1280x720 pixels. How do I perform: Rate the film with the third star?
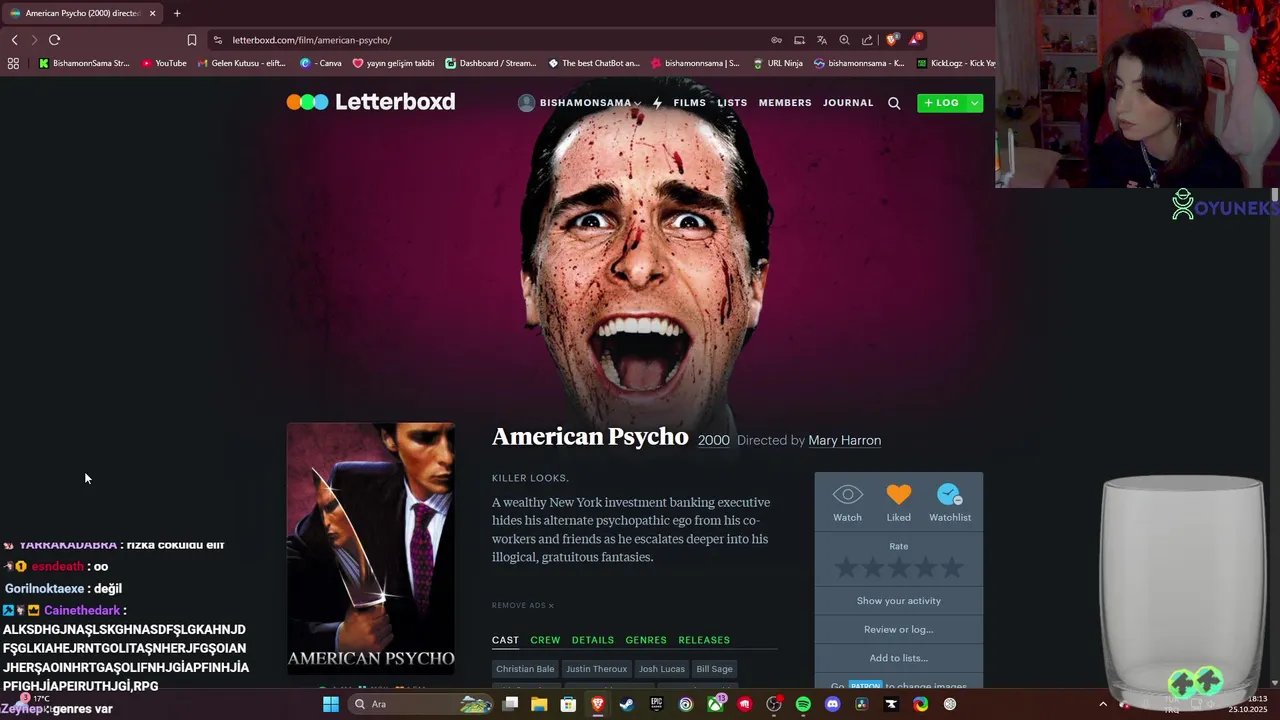pos(899,568)
